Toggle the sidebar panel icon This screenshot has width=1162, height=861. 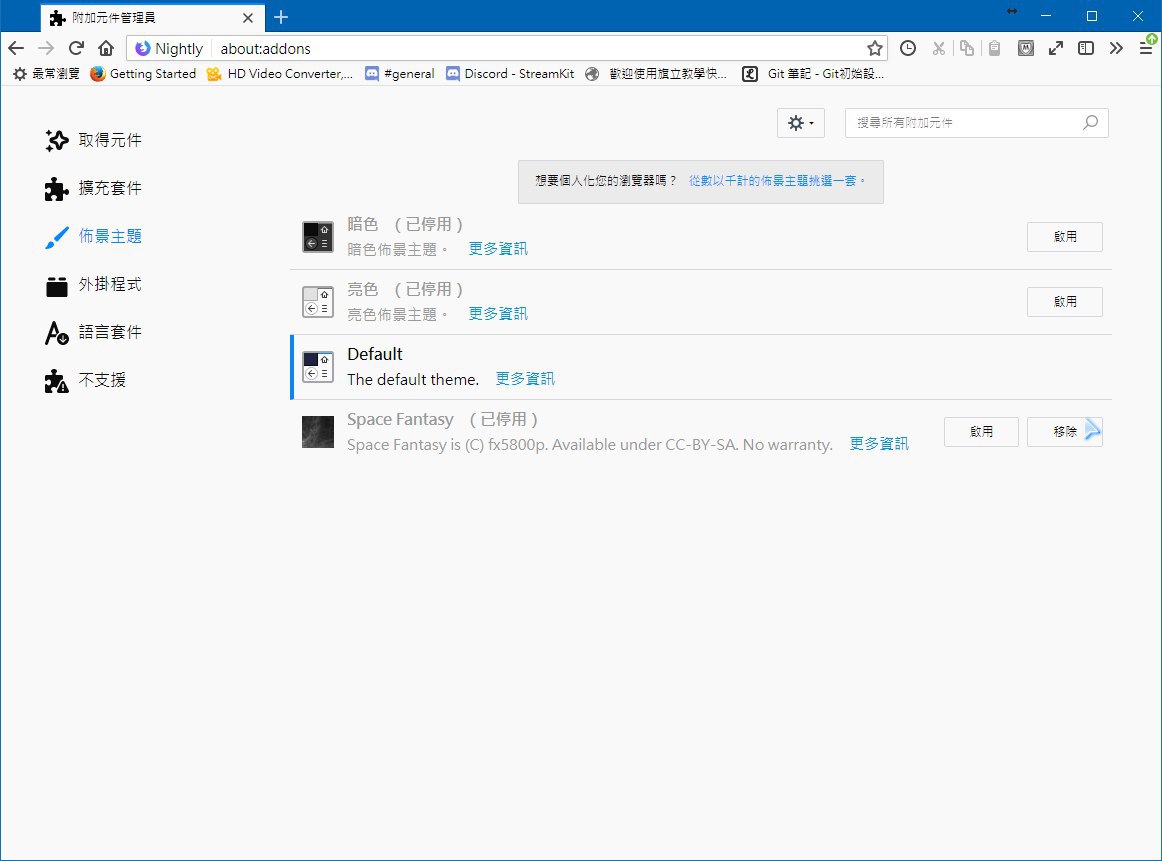coord(1085,48)
